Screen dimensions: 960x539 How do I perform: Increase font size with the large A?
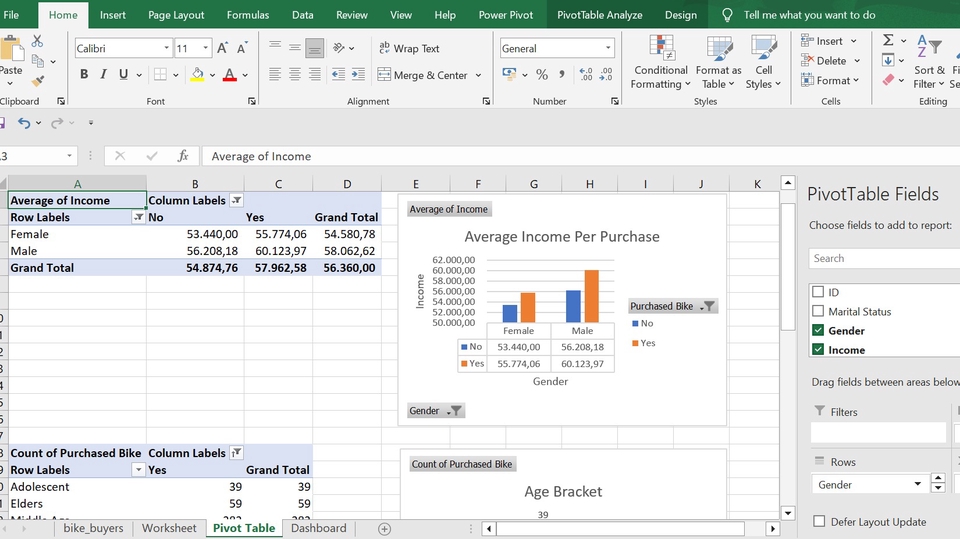[222, 48]
